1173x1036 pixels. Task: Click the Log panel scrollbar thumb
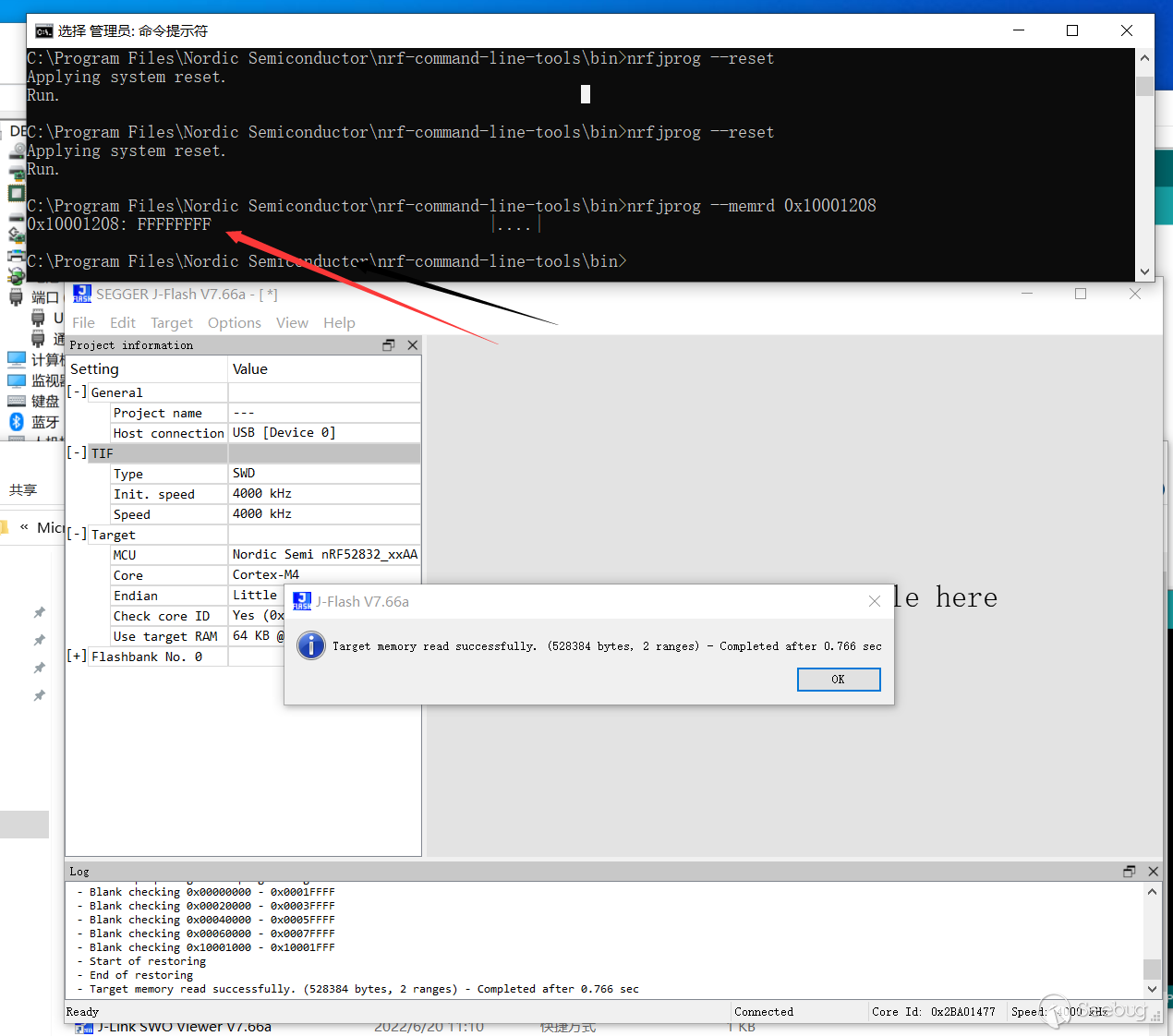1152,969
